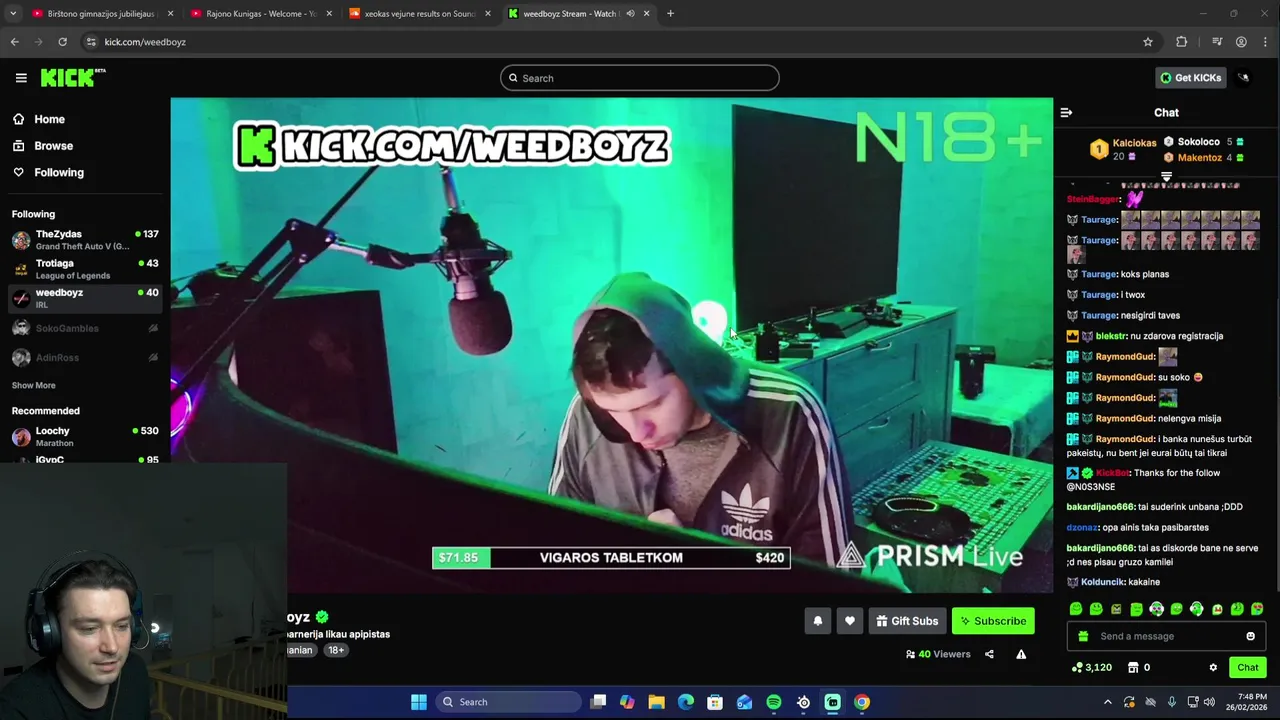The height and width of the screenshot is (720, 1280).
Task: Click Sokoloco in gift leaderboard
Action: [1198, 142]
